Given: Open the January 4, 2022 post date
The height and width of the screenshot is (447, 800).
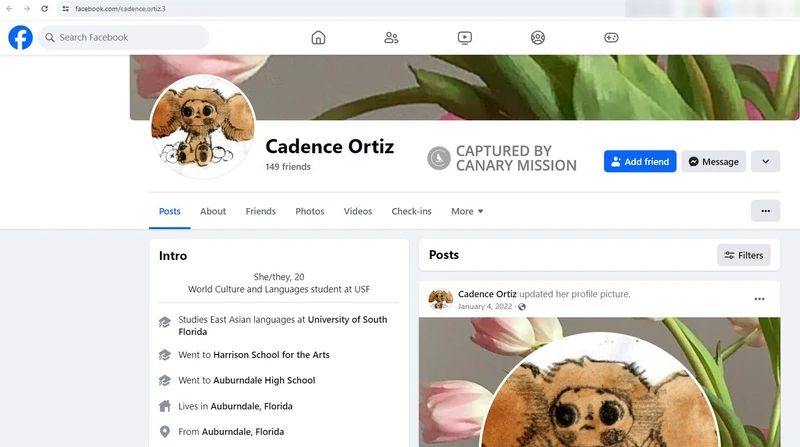Looking at the screenshot, I should pyautogui.click(x=485, y=307).
